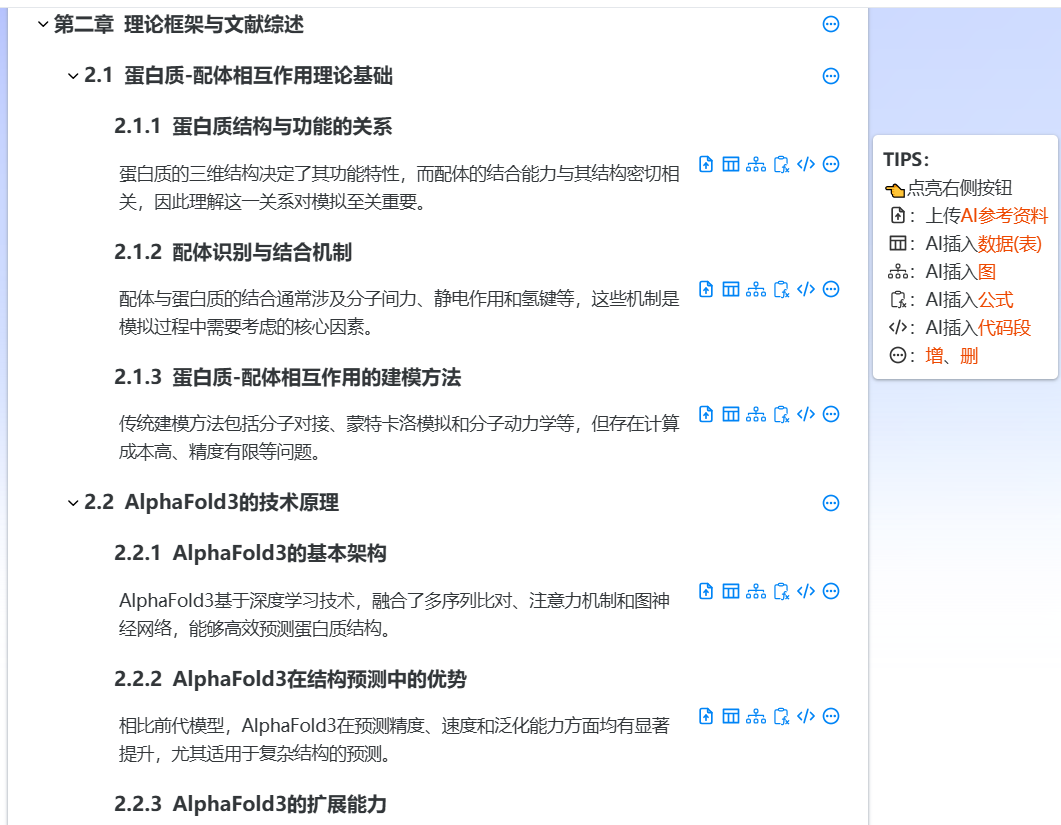Upload AI reference material for section 2.1.3
The width and height of the screenshot is (1061, 825).
706,414
